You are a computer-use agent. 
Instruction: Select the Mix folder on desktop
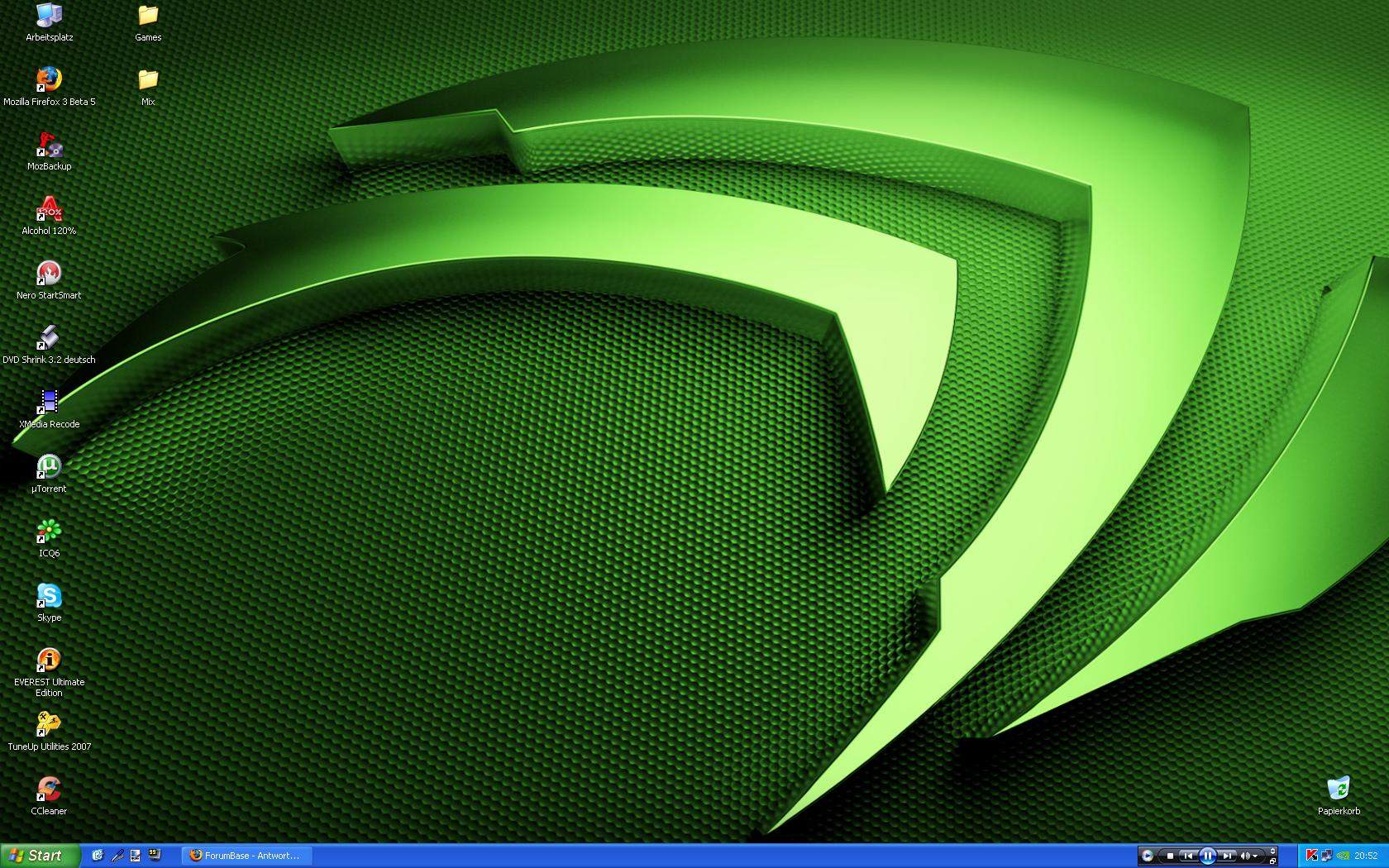coord(148,87)
